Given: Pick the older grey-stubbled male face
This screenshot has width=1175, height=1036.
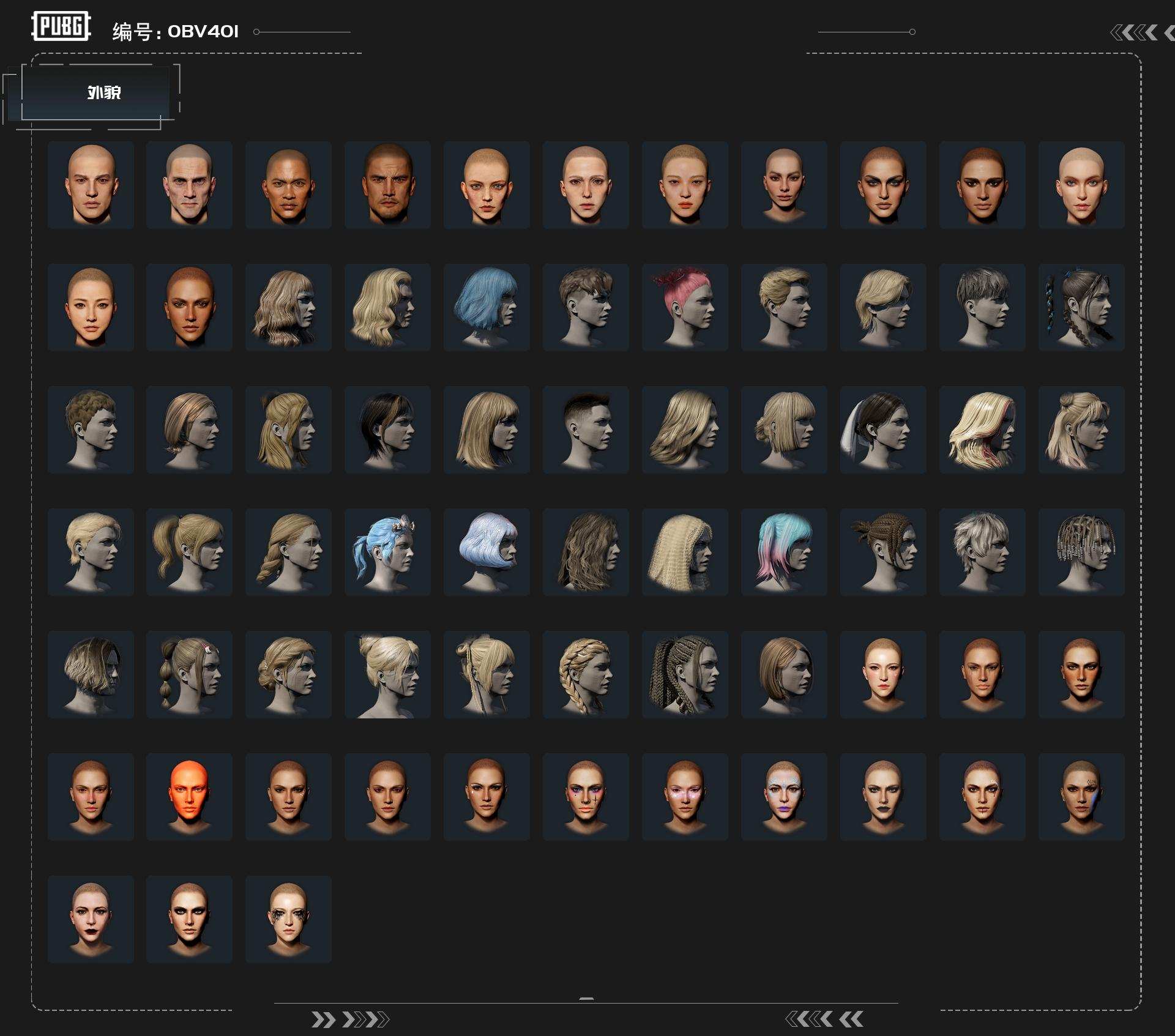Looking at the screenshot, I should tap(189, 185).
